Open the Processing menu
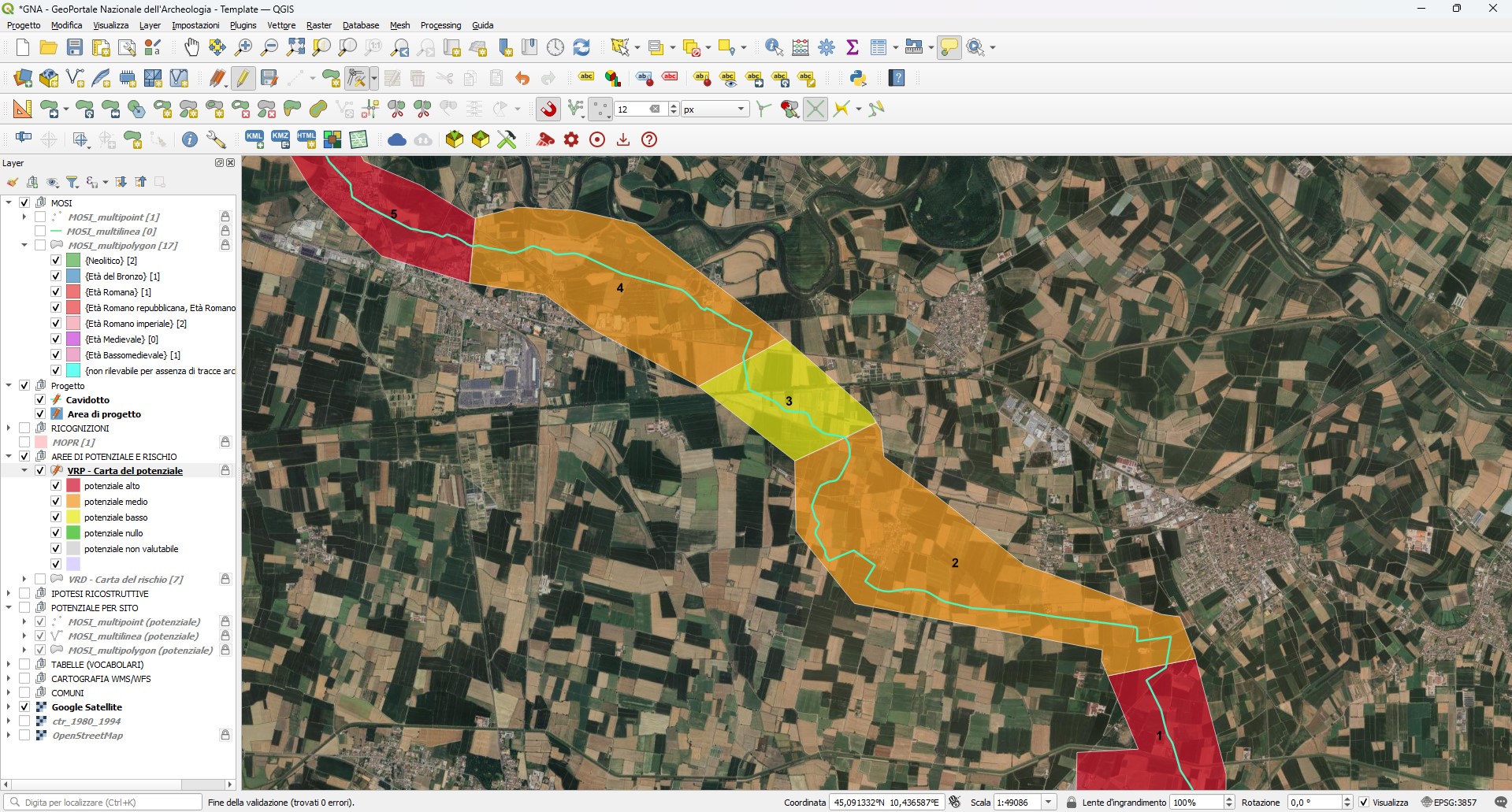This screenshot has height=812, width=1512. (x=440, y=25)
